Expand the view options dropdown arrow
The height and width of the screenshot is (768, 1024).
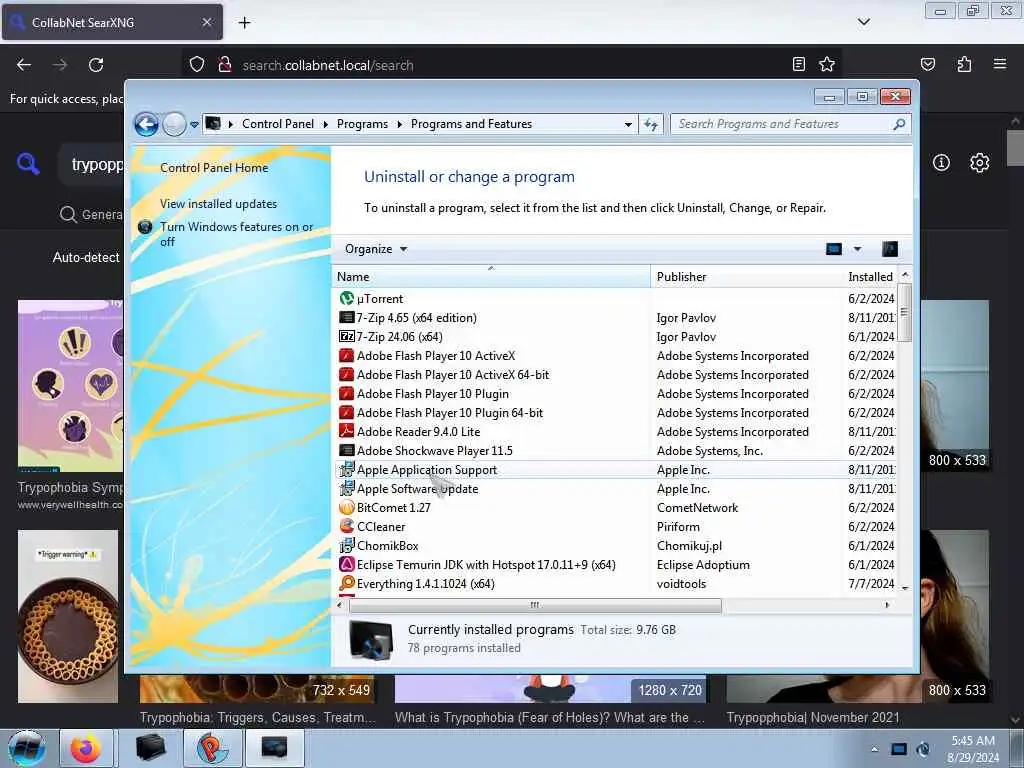[857, 249]
